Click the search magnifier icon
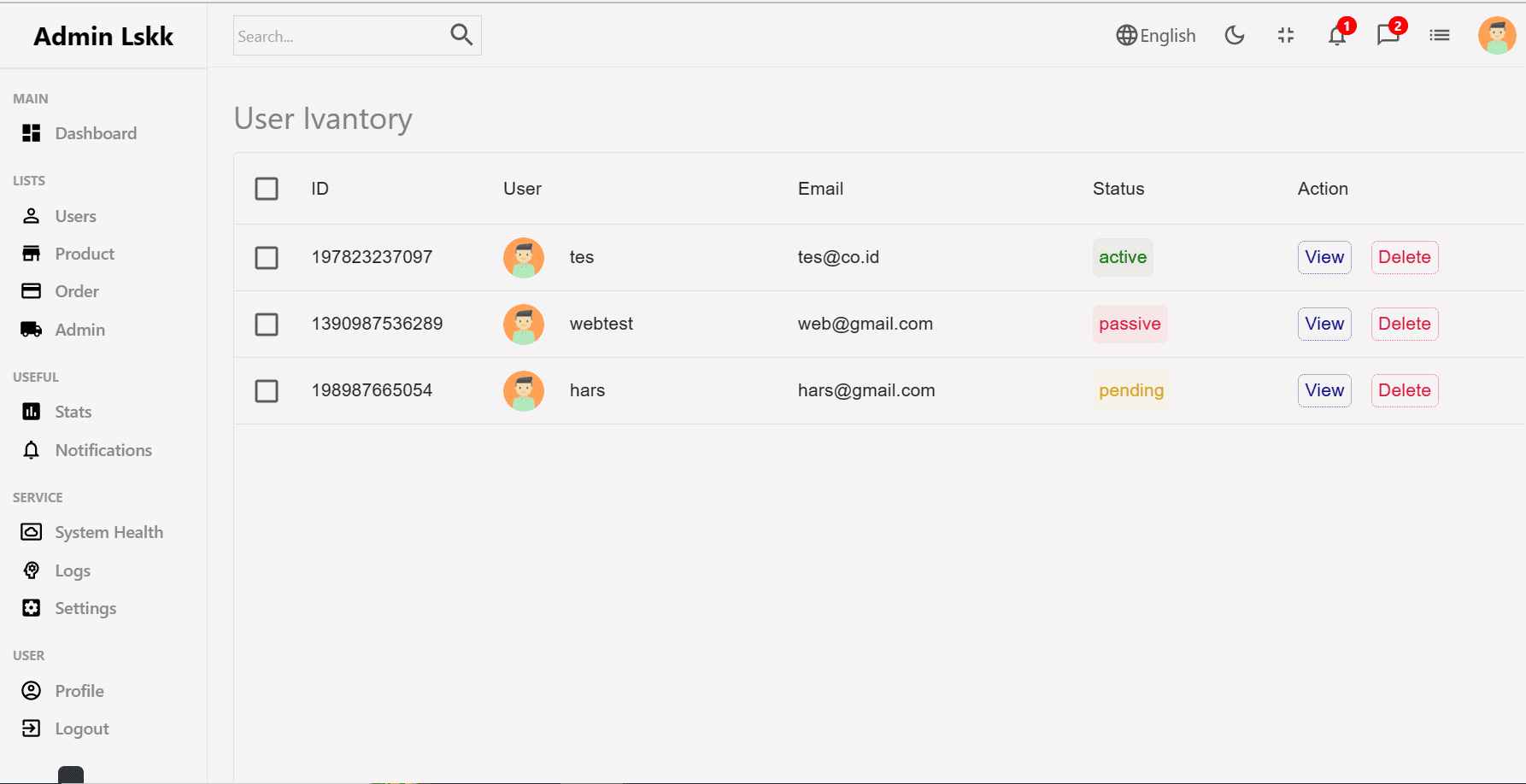The height and width of the screenshot is (784, 1526). pyautogui.click(x=461, y=35)
